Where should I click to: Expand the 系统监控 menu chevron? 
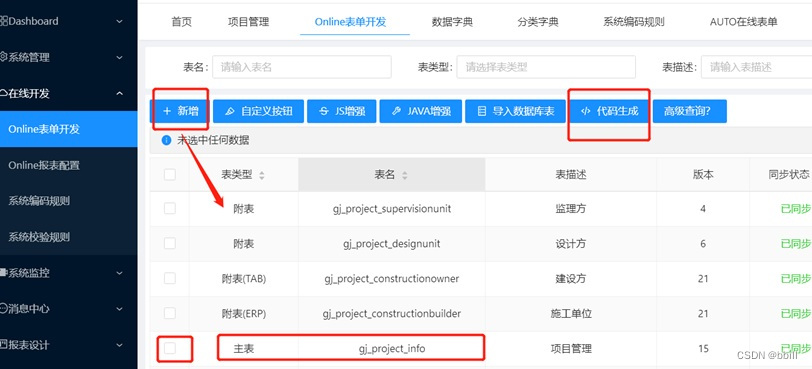(x=120, y=273)
